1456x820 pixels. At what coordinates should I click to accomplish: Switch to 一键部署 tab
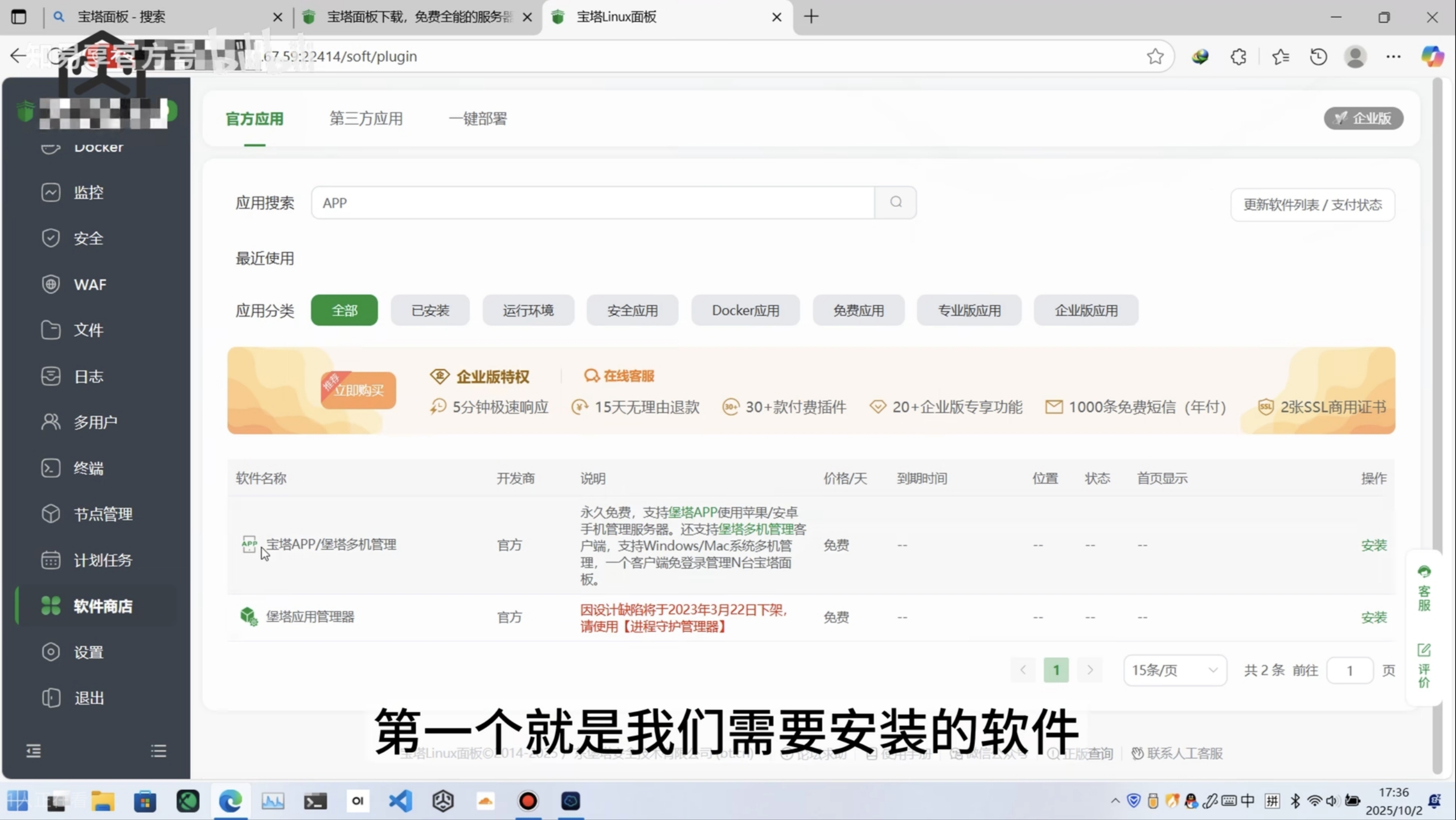tap(477, 119)
